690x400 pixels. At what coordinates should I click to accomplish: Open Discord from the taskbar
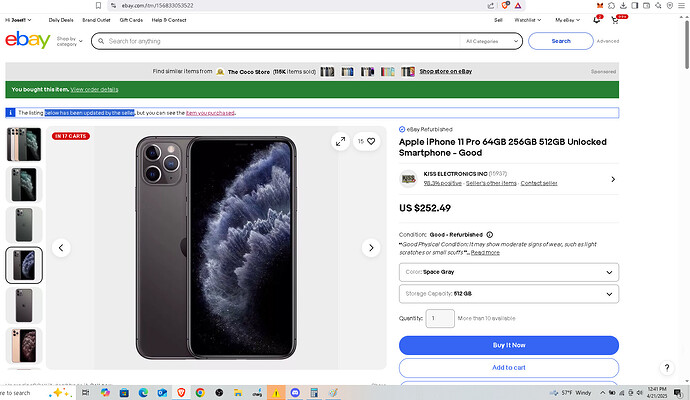(x=295, y=393)
